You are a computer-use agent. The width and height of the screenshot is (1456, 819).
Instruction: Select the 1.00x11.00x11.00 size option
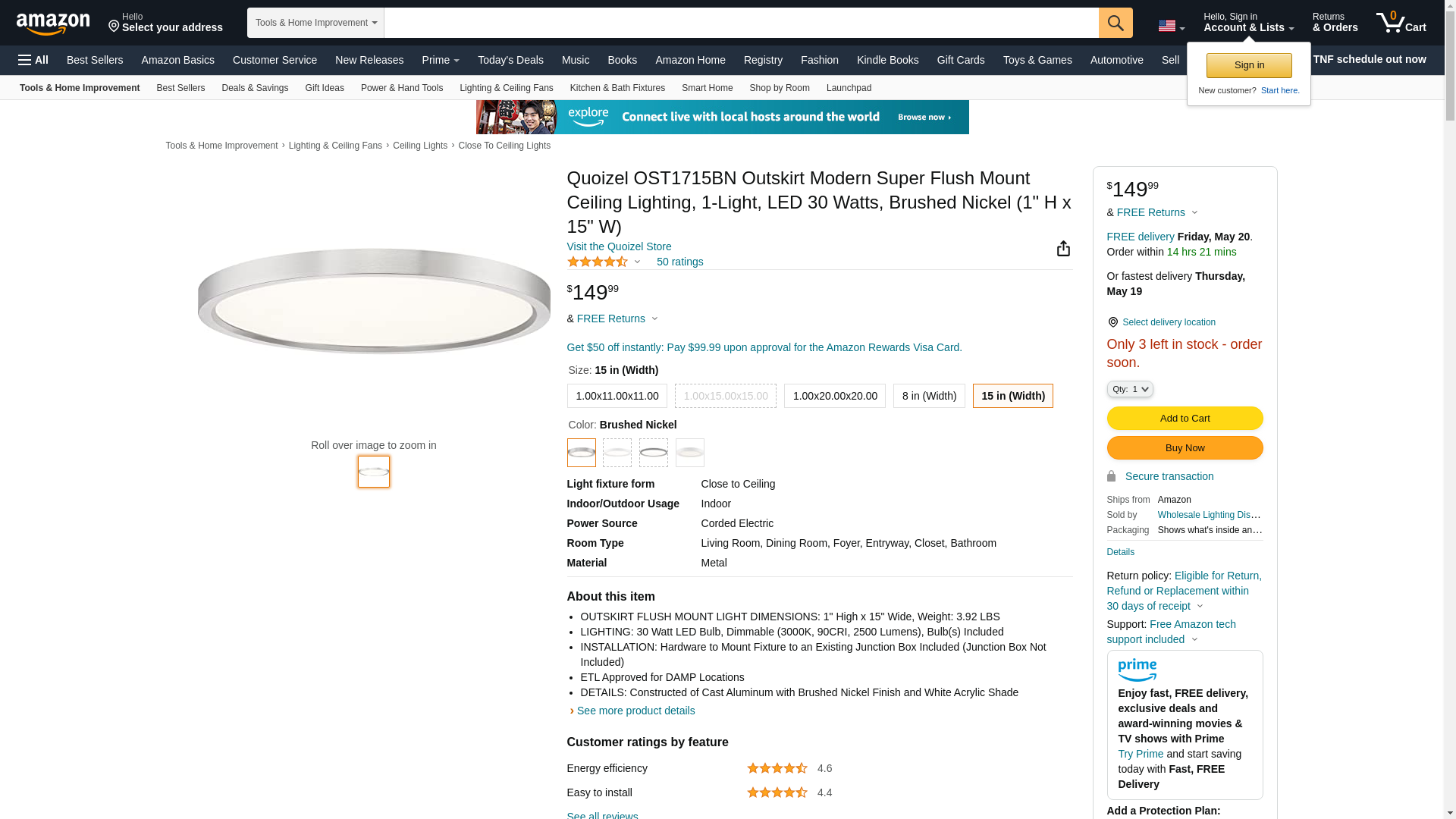[x=617, y=396]
